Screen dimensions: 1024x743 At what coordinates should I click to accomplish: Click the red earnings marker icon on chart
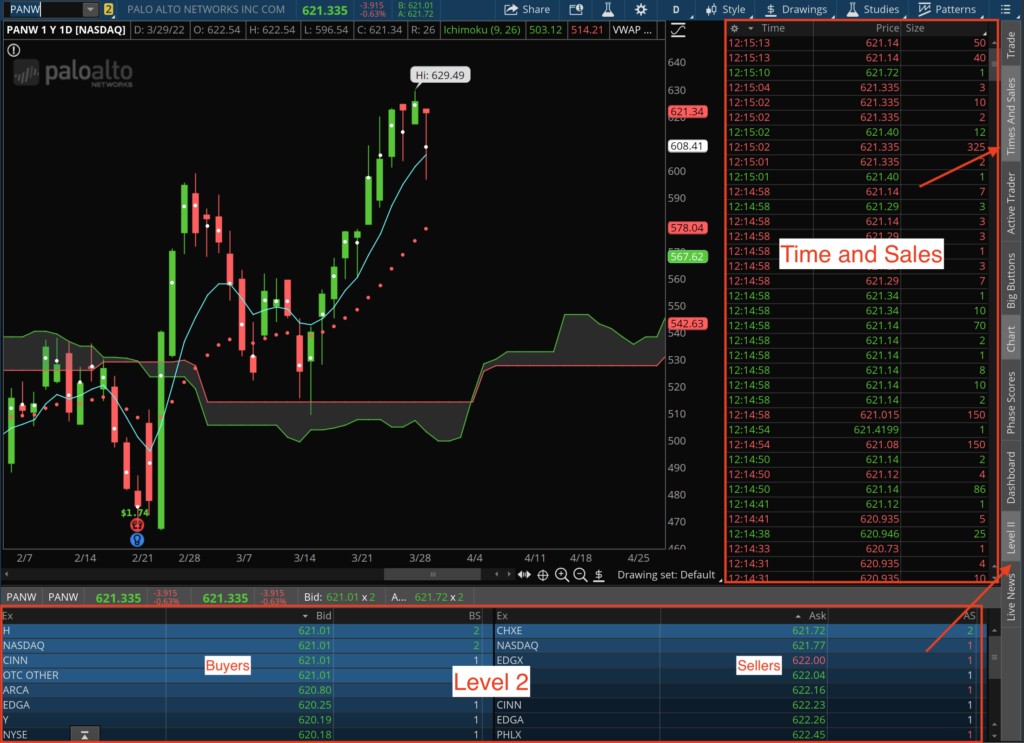[136, 525]
